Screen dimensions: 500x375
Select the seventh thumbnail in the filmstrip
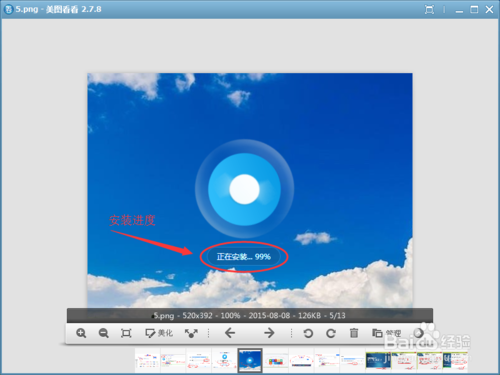pyautogui.click(x=301, y=361)
